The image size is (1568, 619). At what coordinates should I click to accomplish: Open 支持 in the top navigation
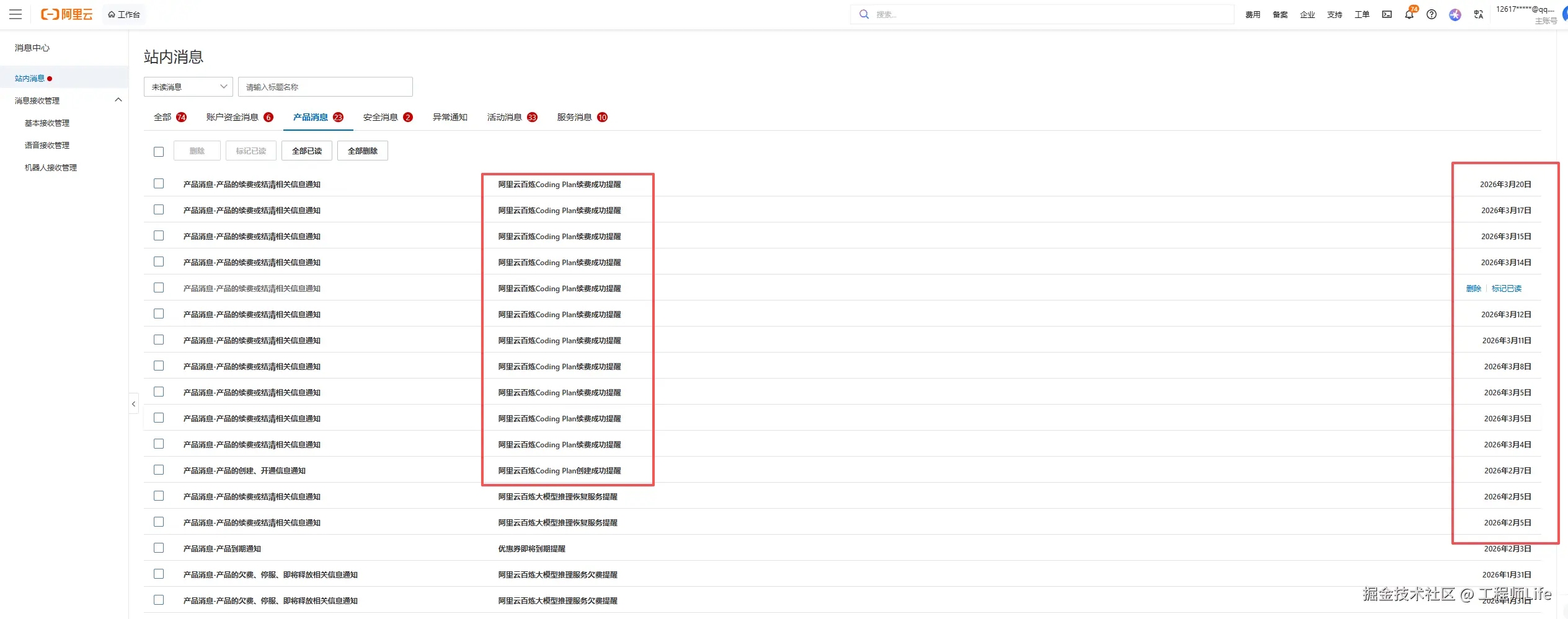tap(1335, 14)
